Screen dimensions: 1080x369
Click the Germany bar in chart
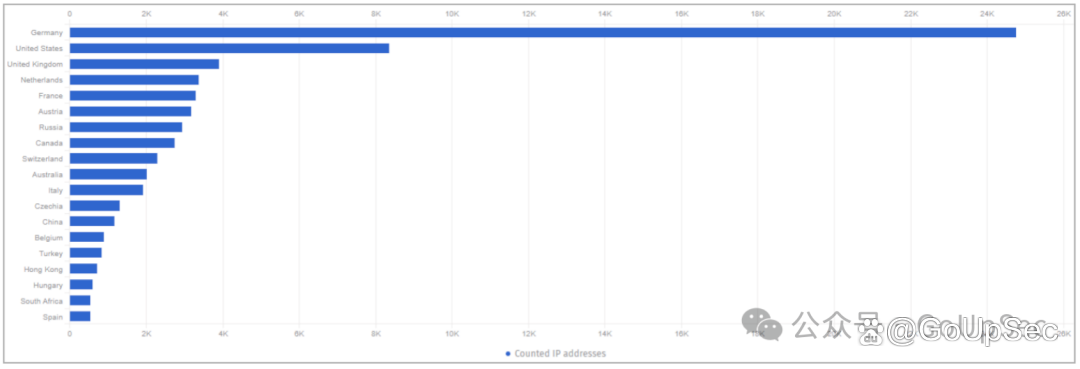pos(543,32)
